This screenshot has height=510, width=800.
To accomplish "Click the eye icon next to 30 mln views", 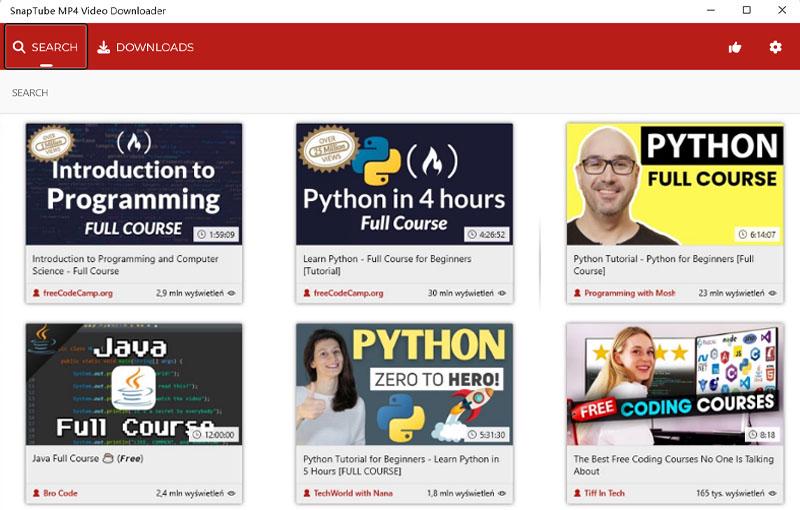I will point(502,293).
